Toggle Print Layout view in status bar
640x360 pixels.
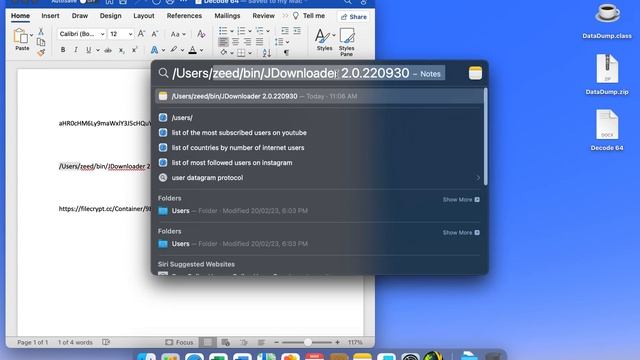pyautogui.click(x=207, y=342)
